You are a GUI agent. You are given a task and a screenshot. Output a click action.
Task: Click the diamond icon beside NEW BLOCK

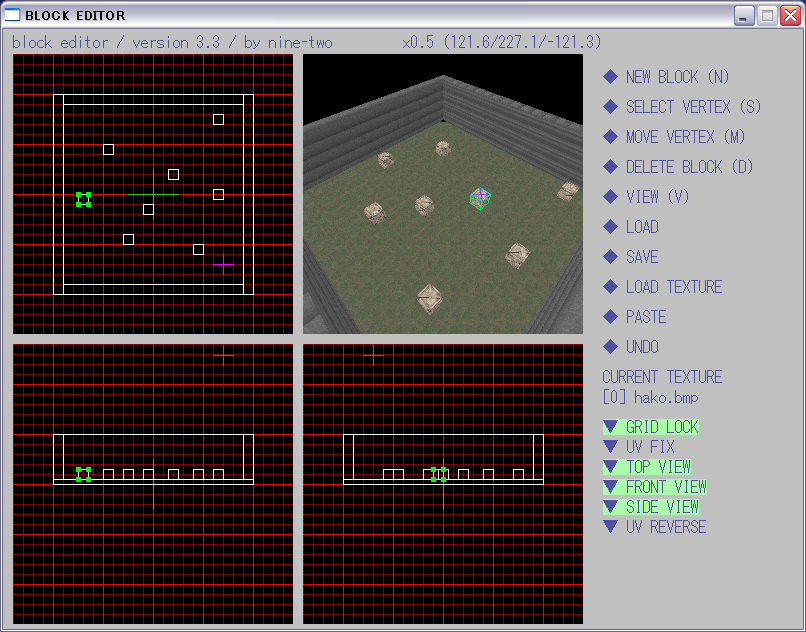pos(611,77)
